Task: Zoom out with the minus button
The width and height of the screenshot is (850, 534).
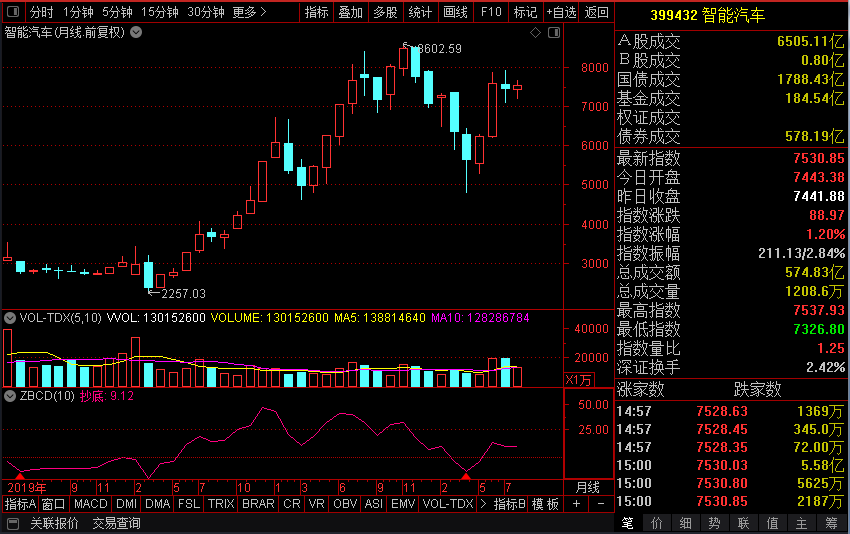Action: (600, 504)
